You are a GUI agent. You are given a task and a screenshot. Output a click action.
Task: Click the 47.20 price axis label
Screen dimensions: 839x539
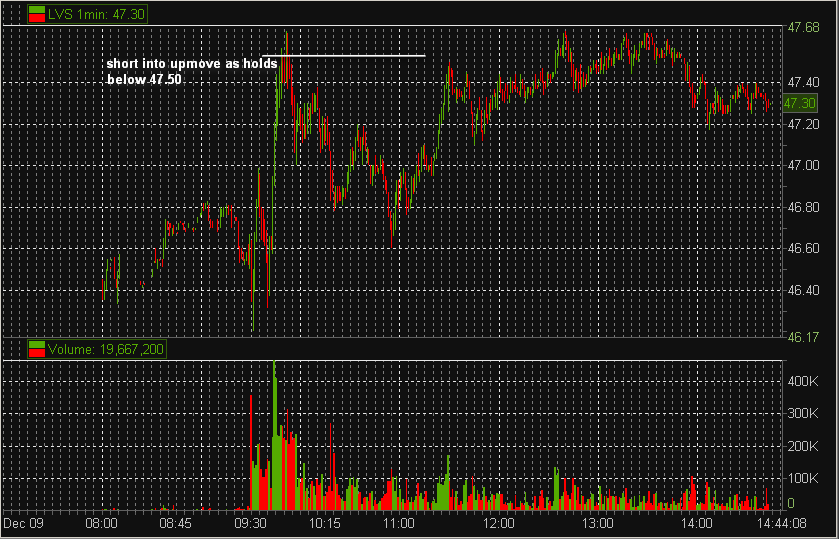click(803, 124)
